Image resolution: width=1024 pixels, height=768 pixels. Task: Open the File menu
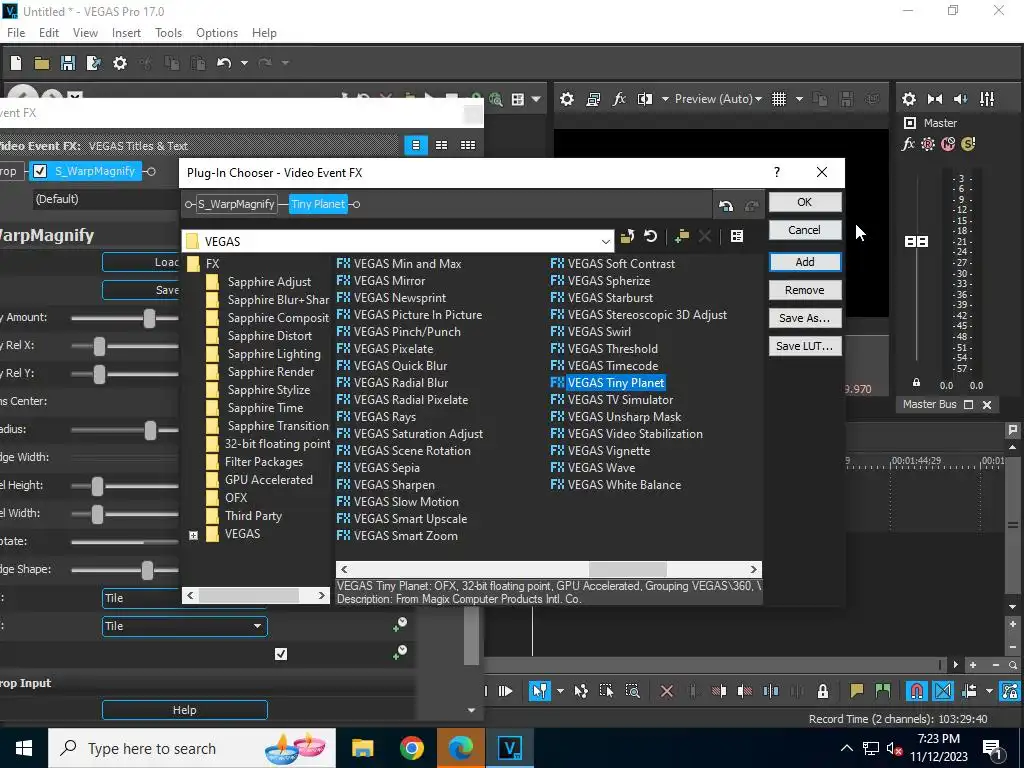click(x=16, y=33)
